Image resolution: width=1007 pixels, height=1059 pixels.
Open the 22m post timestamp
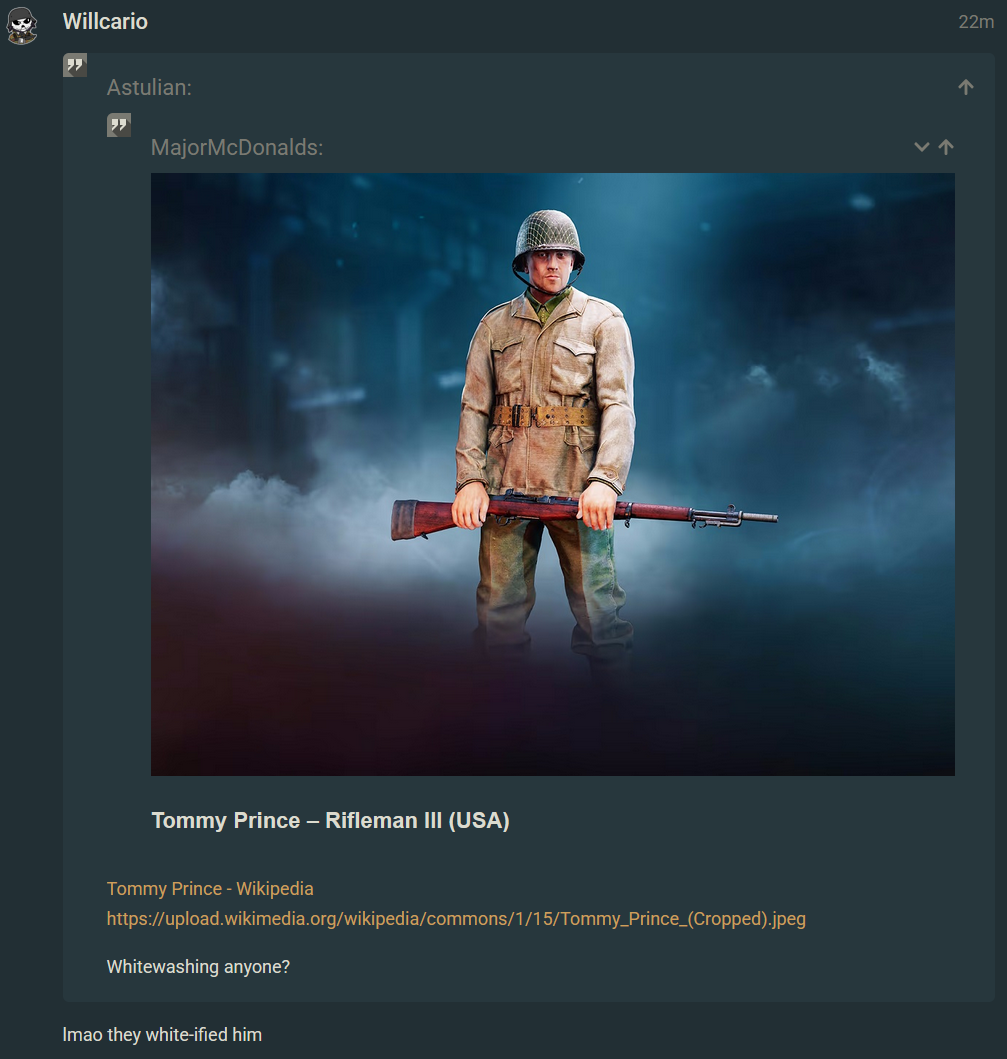point(976,22)
